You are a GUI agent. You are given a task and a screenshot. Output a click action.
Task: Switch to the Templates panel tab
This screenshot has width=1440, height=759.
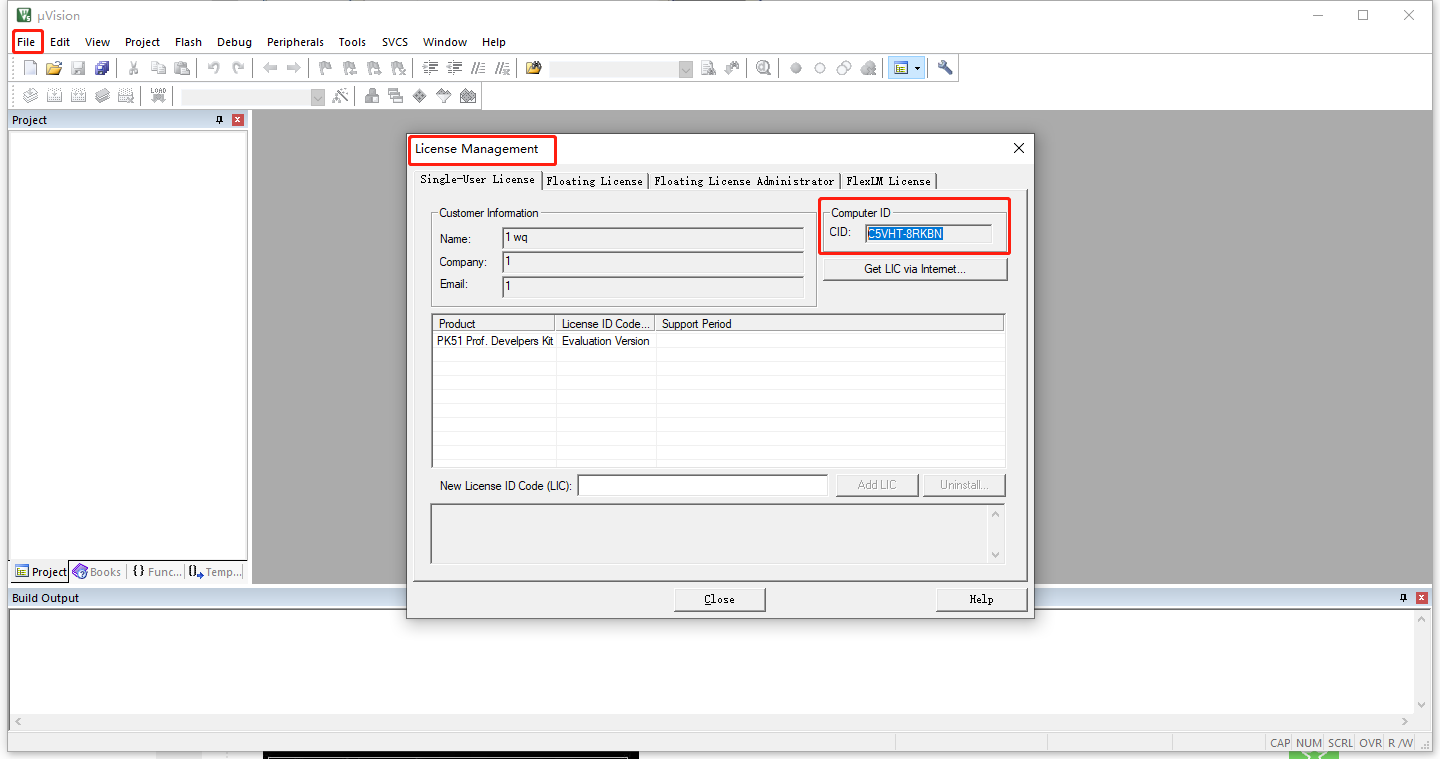(x=215, y=572)
